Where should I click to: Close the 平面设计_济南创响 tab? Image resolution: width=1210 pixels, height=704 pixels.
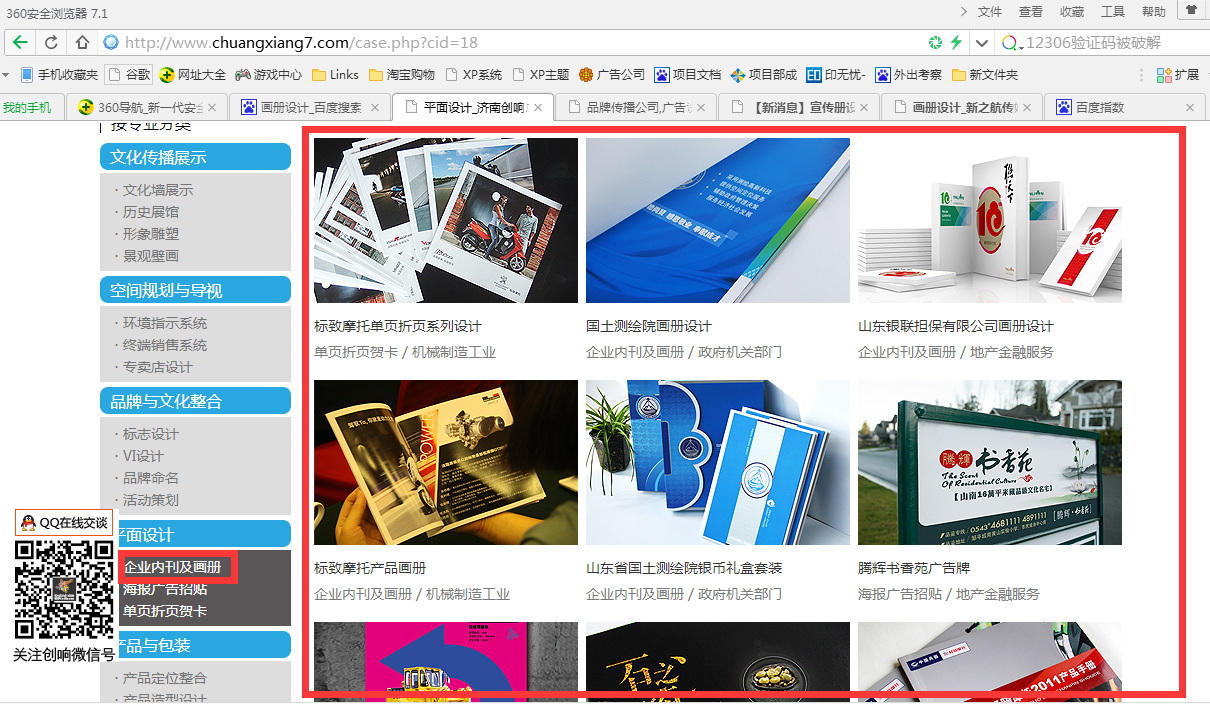pos(538,107)
